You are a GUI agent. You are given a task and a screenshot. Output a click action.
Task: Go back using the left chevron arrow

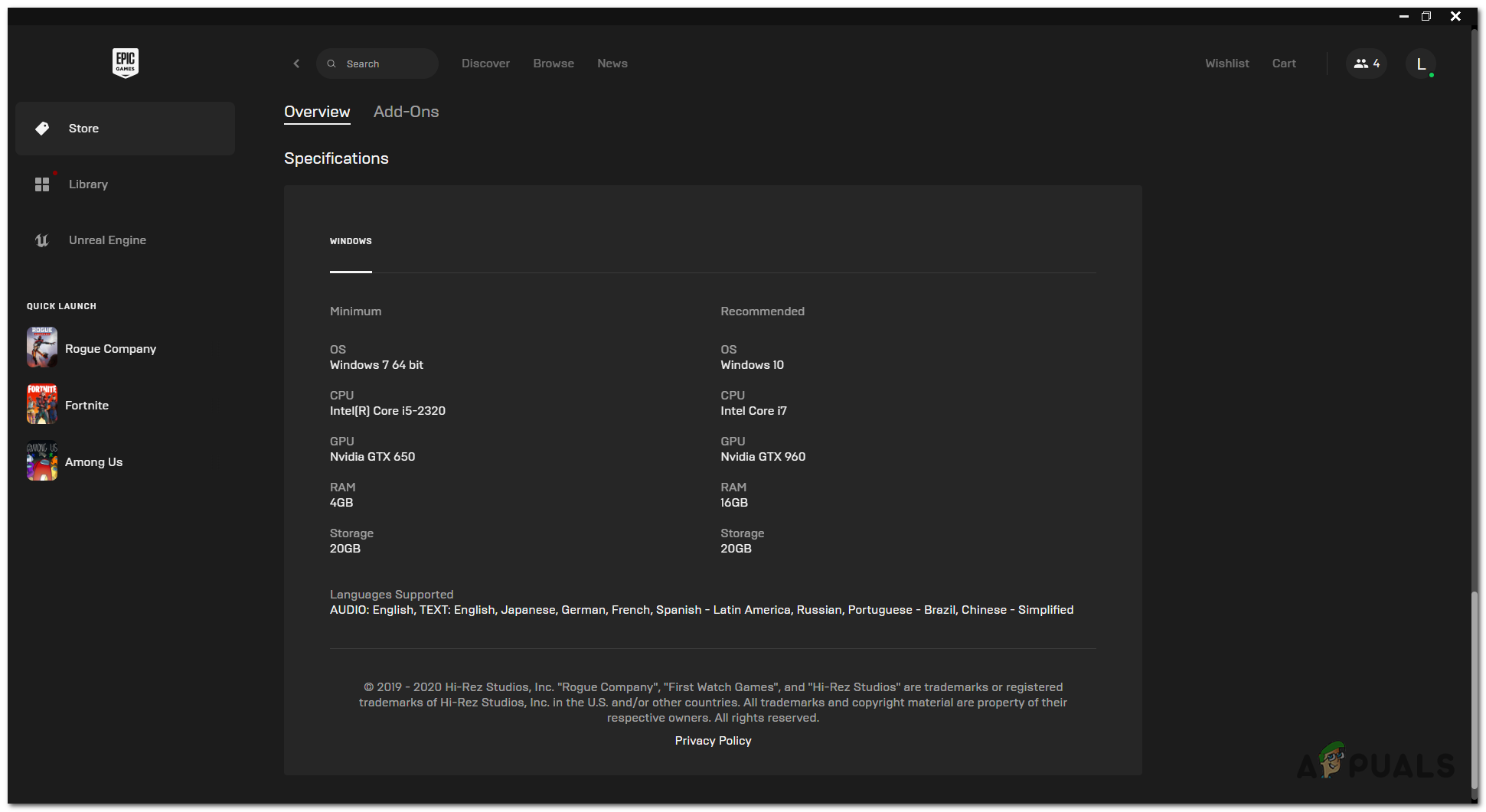click(x=296, y=64)
